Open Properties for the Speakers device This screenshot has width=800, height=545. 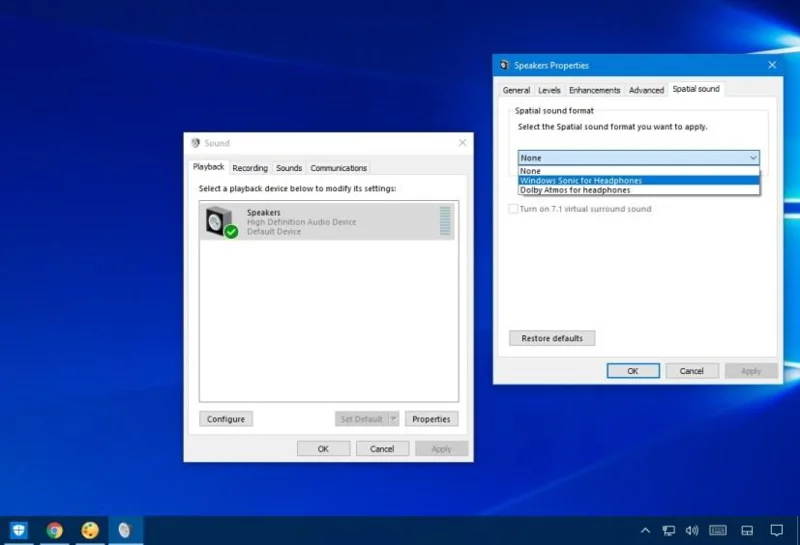431,419
